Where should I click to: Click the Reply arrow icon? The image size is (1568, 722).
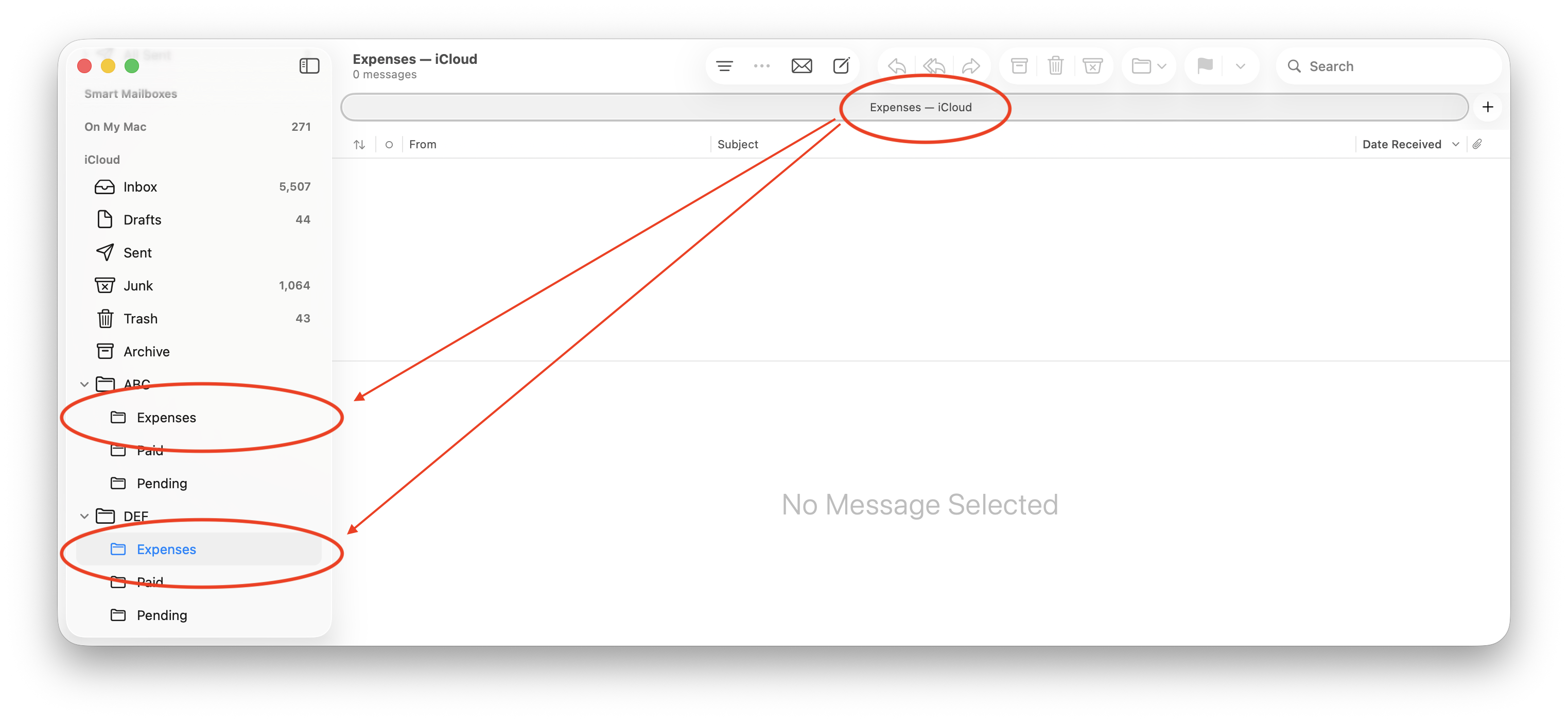pyautogui.click(x=897, y=66)
